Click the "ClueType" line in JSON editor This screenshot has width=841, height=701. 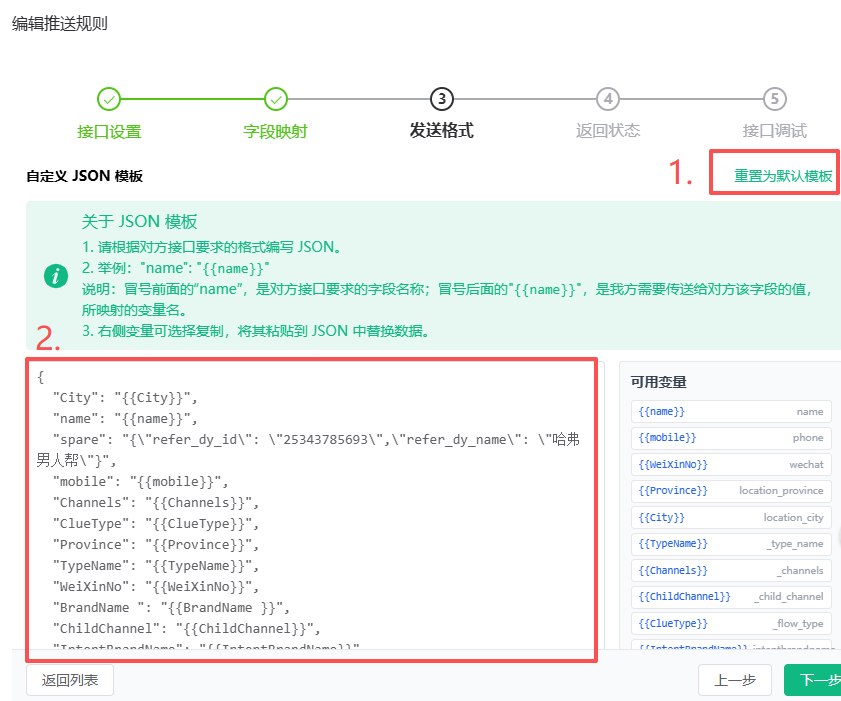[156, 523]
